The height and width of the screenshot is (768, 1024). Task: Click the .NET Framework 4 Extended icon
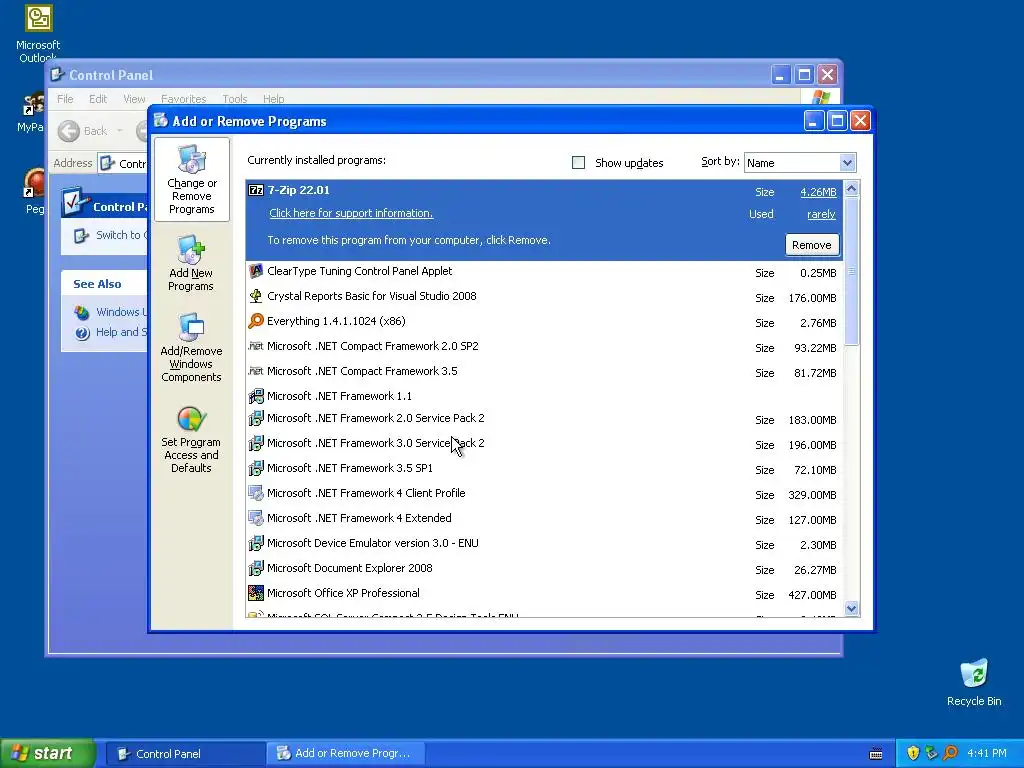click(x=256, y=518)
